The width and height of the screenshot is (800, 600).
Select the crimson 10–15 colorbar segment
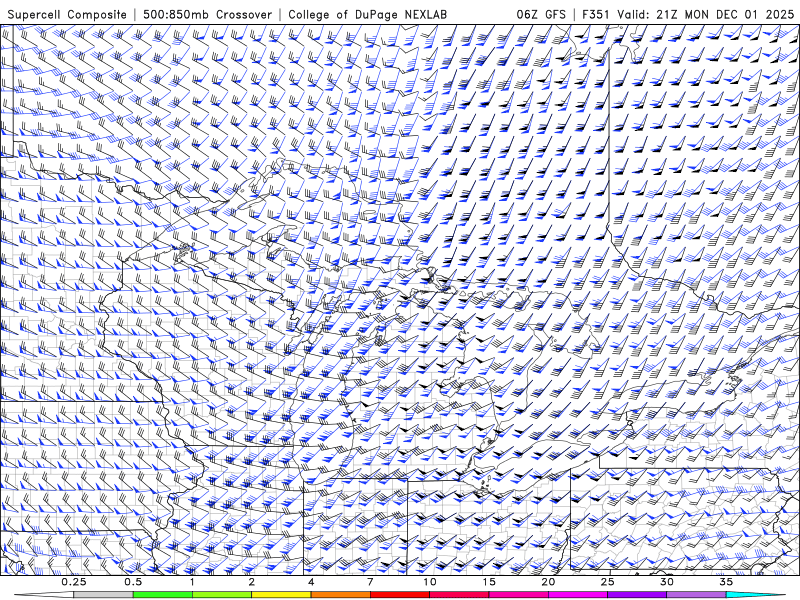coord(459,595)
